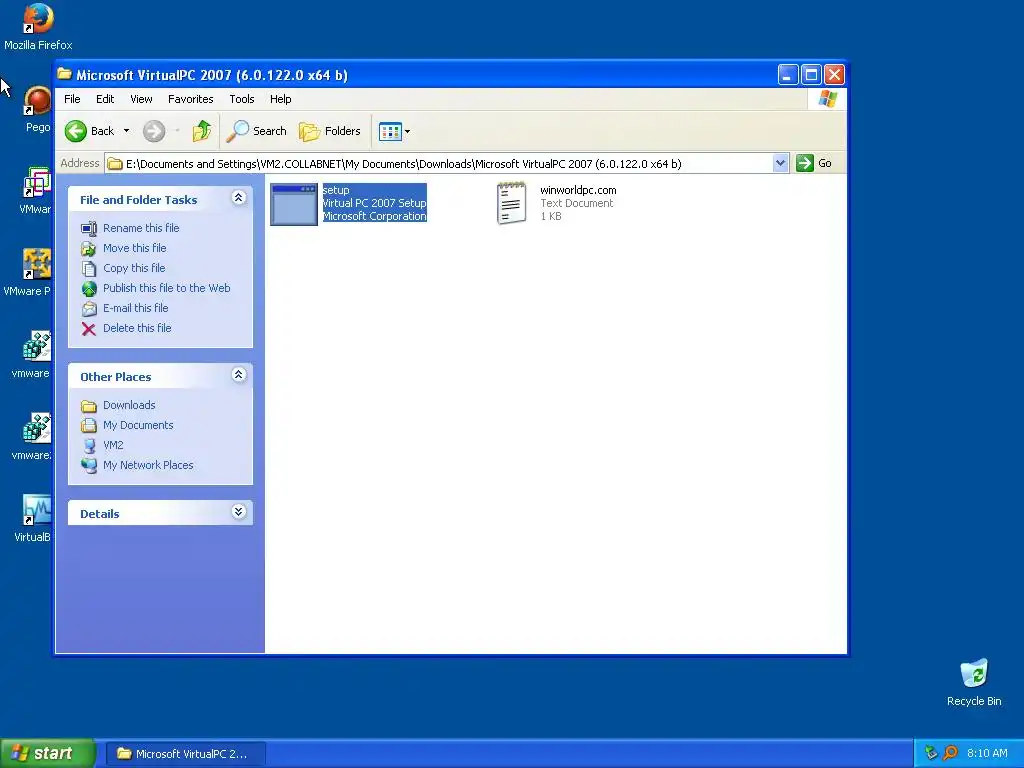Click the E-mail envelope icon
The width and height of the screenshot is (1024, 768).
[89, 308]
